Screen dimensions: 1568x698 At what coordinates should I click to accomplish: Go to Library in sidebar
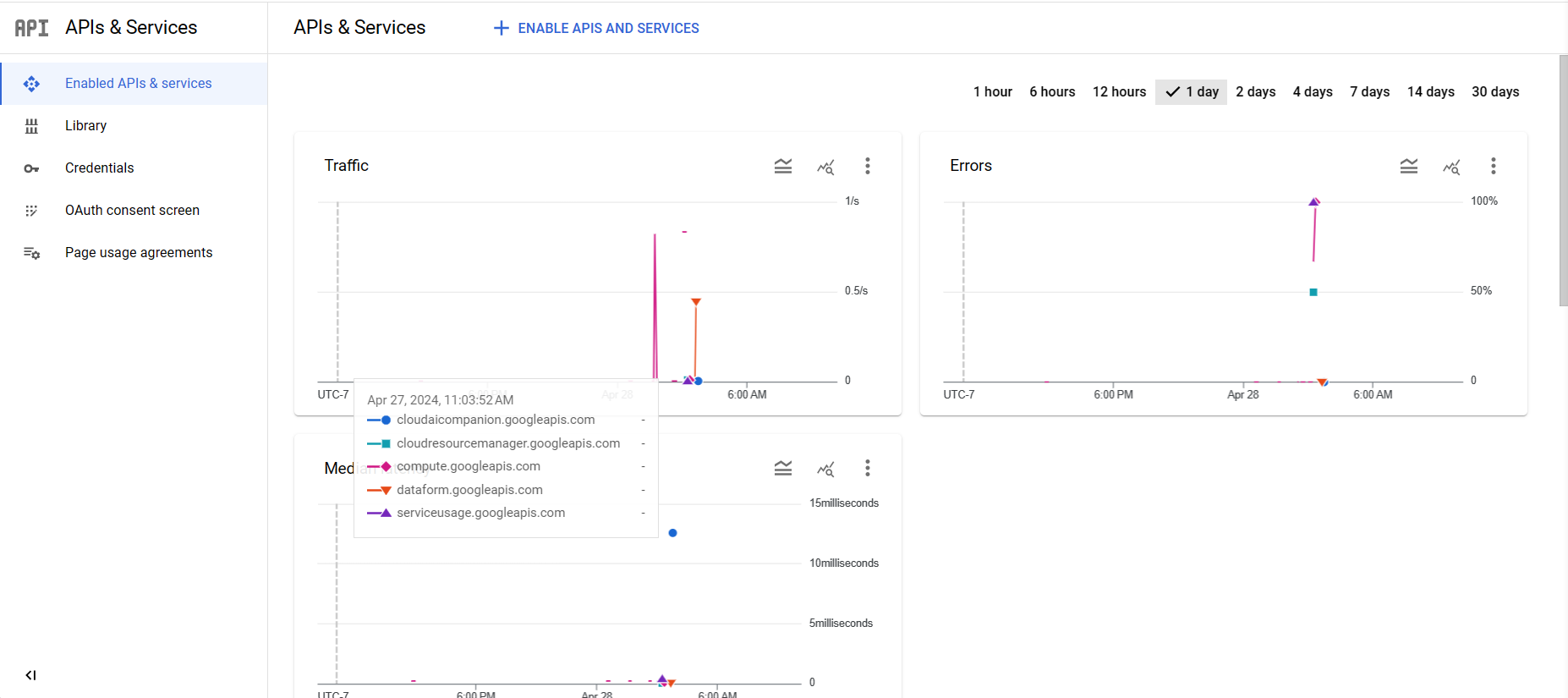coord(134,126)
